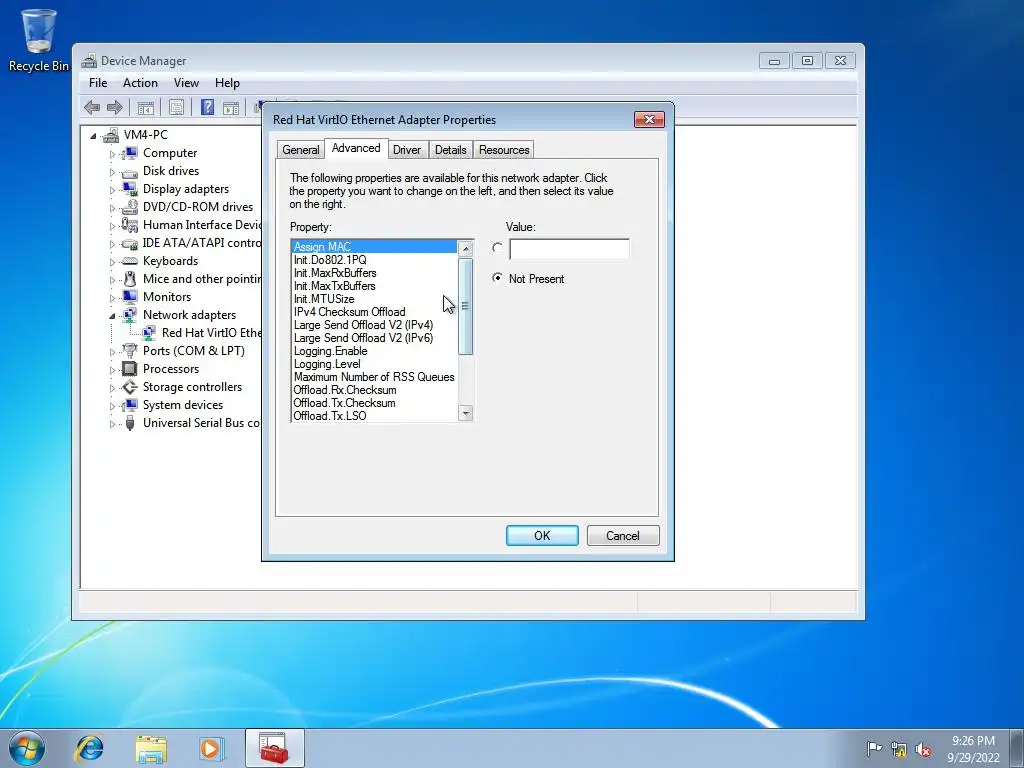1024x768 pixels.
Task: Click the property list scroll-up arrow
Action: point(466,248)
